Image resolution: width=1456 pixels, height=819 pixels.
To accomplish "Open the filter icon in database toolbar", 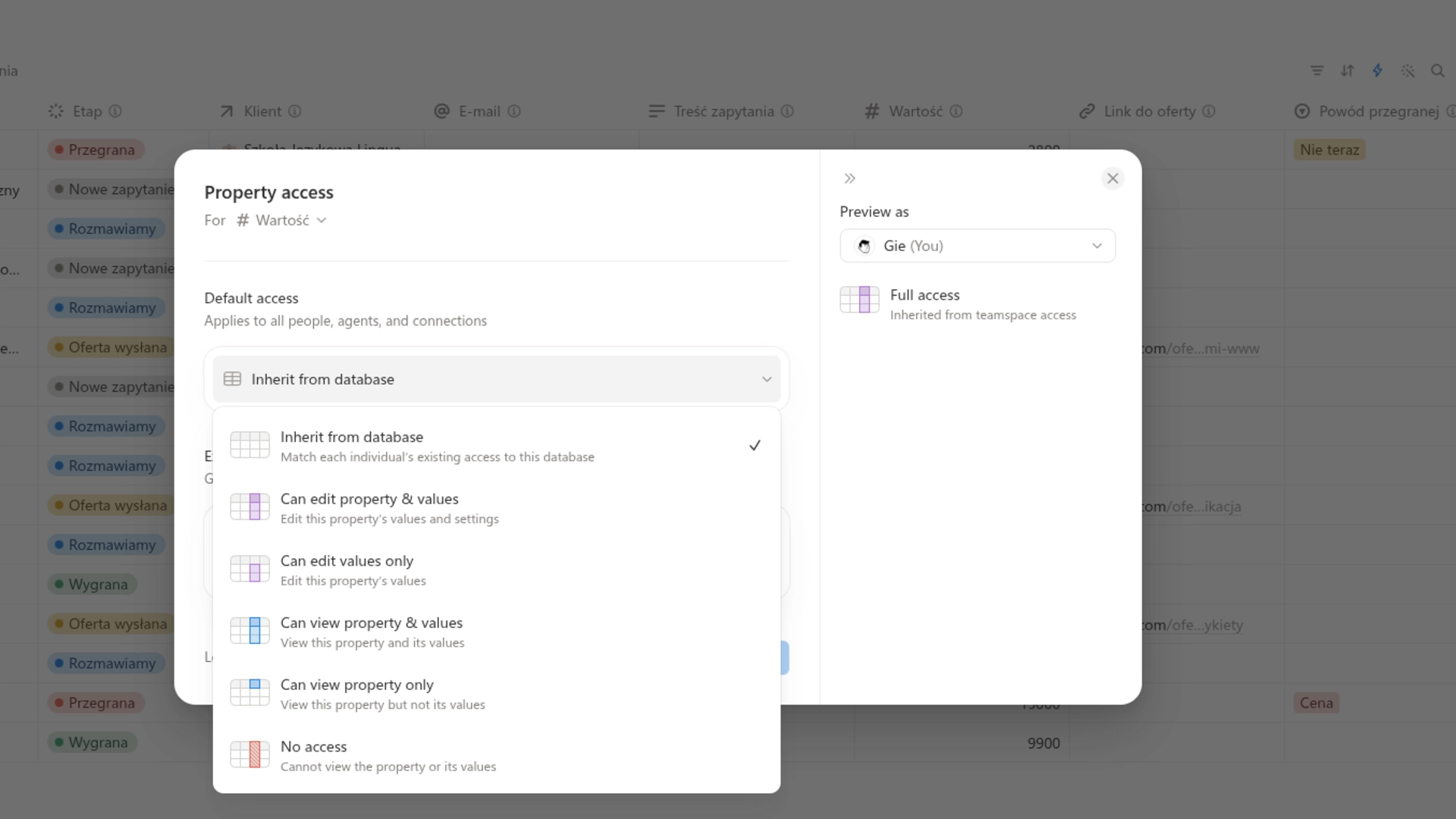I will (x=1317, y=71).
